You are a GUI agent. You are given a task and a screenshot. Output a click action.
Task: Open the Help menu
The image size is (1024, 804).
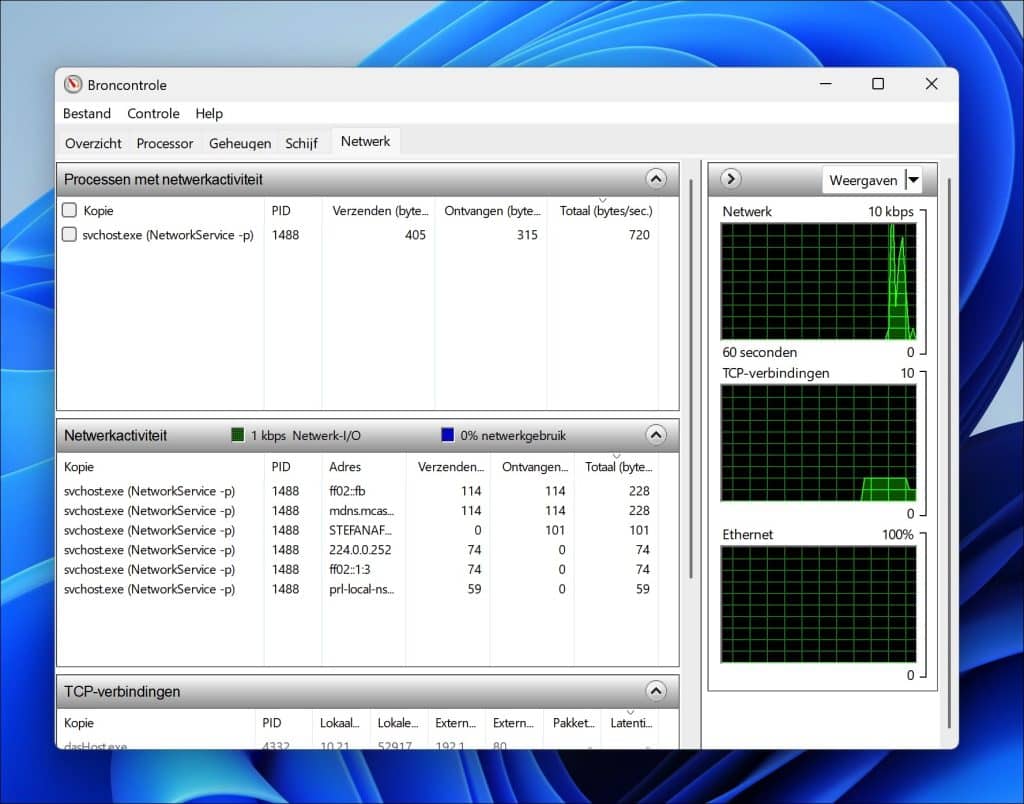[209, 114]
